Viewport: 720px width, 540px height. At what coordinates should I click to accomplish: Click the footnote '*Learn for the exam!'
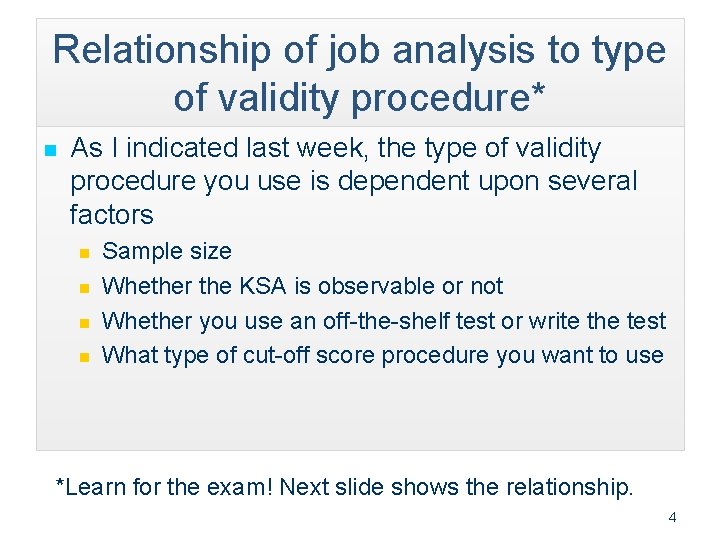click(163, 487)
